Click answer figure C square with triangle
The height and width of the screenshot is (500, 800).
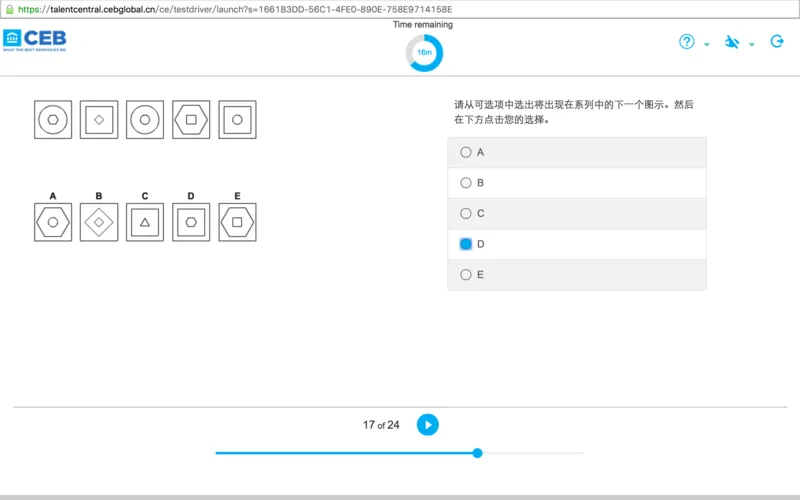[x=145, y=222]
